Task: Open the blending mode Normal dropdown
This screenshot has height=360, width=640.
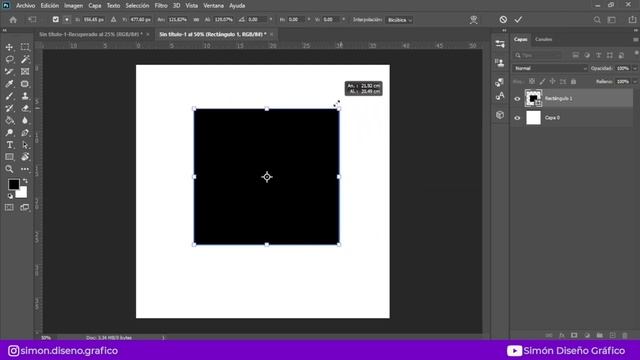Action: pyautogui.click(x=550, y=69)
